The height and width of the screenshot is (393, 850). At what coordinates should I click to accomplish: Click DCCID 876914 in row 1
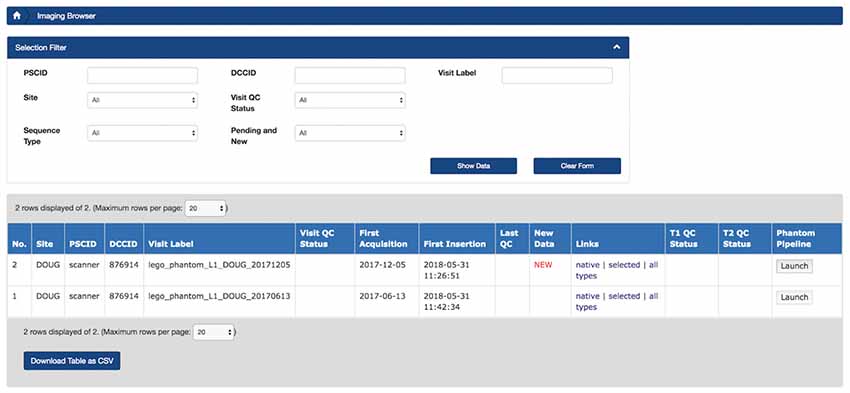tap(124, 297)
